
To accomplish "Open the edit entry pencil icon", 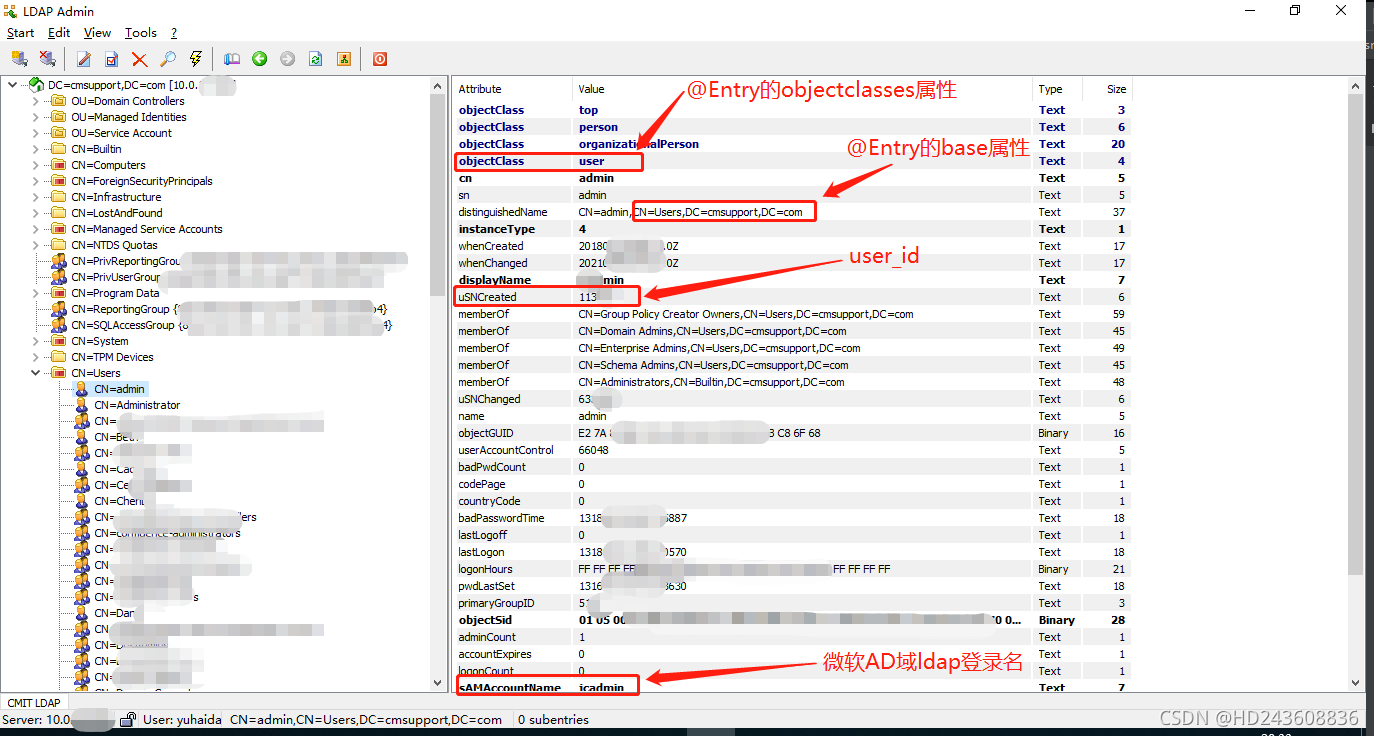I will coord(83,59).
